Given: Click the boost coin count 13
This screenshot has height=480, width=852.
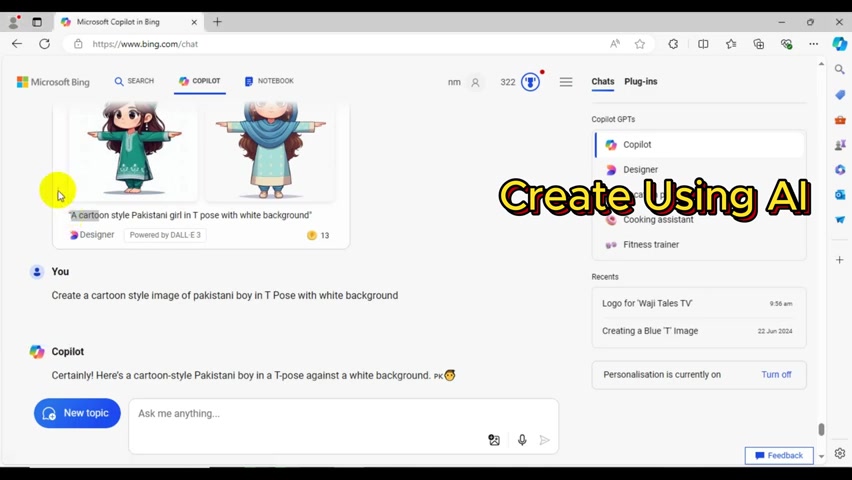Looking at the screenshot, I should click(318, 235).
